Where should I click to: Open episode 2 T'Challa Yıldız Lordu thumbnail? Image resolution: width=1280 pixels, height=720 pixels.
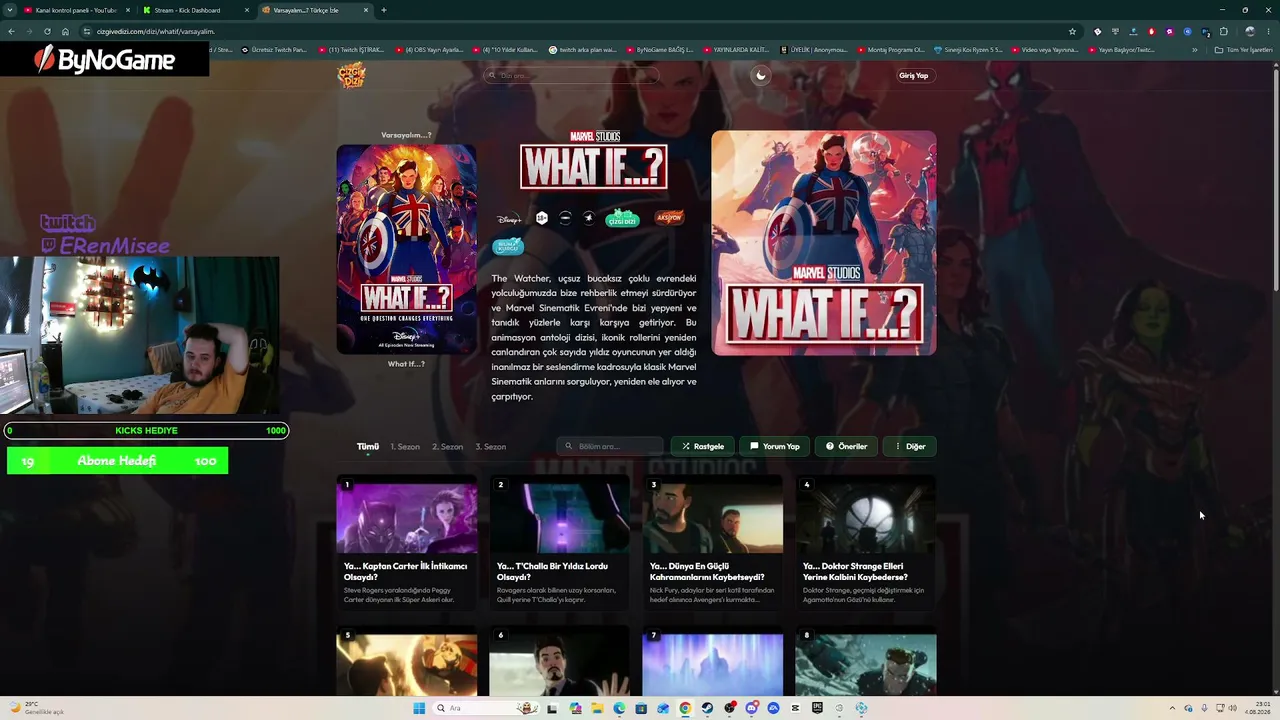click(x=560, y=515)
